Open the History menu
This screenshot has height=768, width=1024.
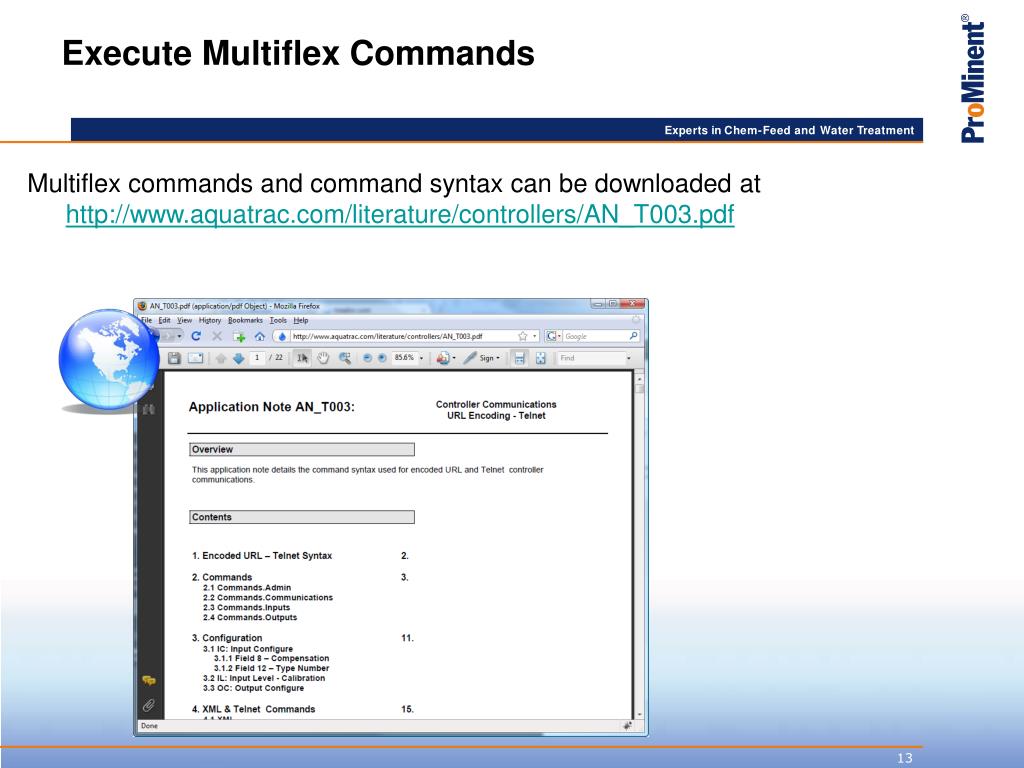coord(210,320)
